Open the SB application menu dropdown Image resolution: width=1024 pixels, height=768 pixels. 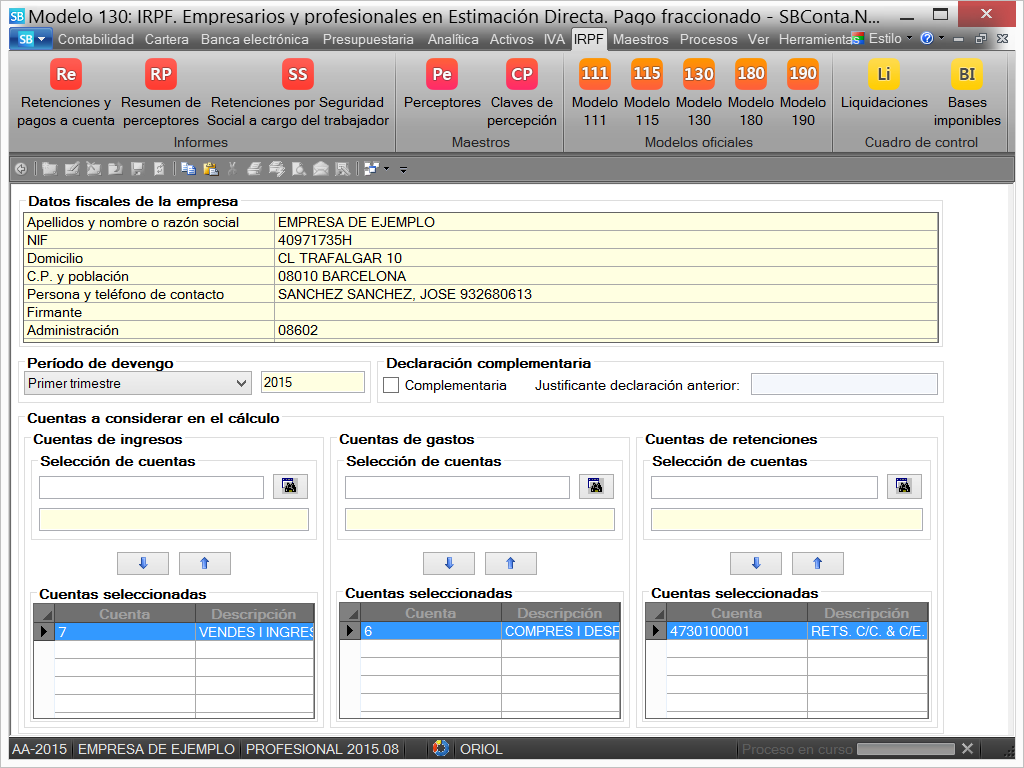(33, 39)
